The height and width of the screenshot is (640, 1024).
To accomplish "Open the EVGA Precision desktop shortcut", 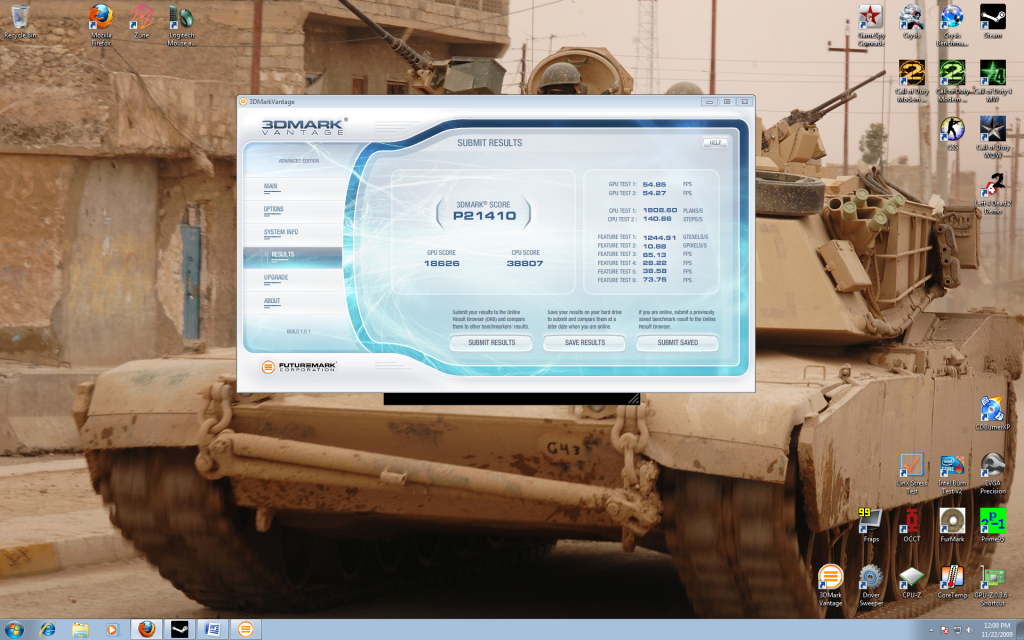I will click(x=993, y=473).
